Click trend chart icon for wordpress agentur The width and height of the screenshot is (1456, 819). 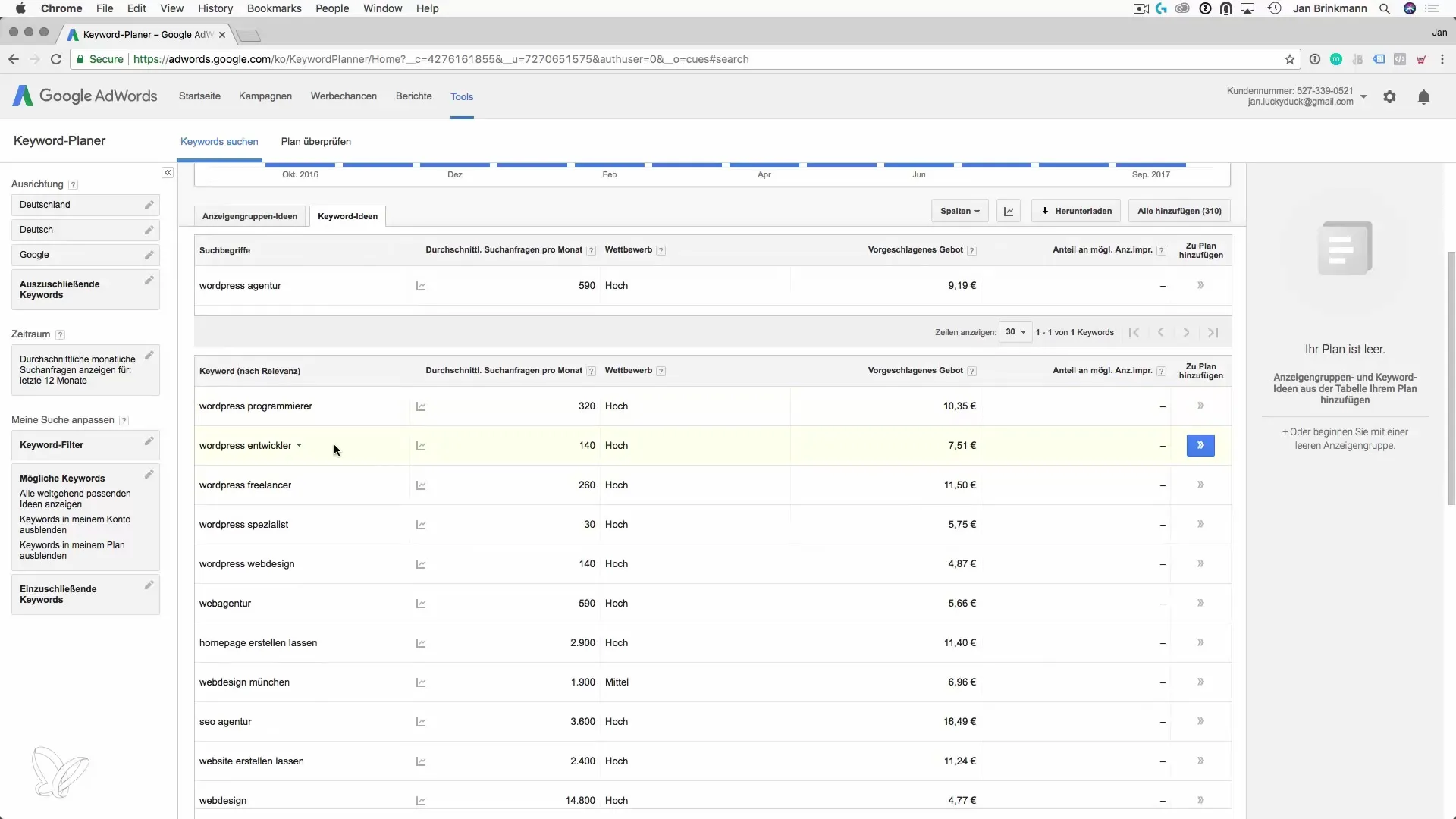coord(421,286)
